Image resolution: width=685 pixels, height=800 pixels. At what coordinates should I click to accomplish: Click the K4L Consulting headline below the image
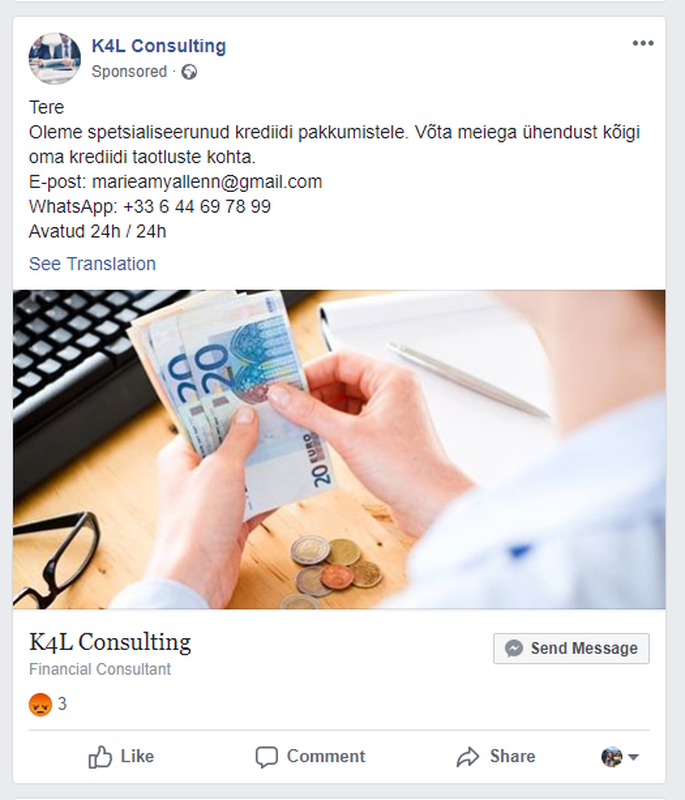point(110,642)
